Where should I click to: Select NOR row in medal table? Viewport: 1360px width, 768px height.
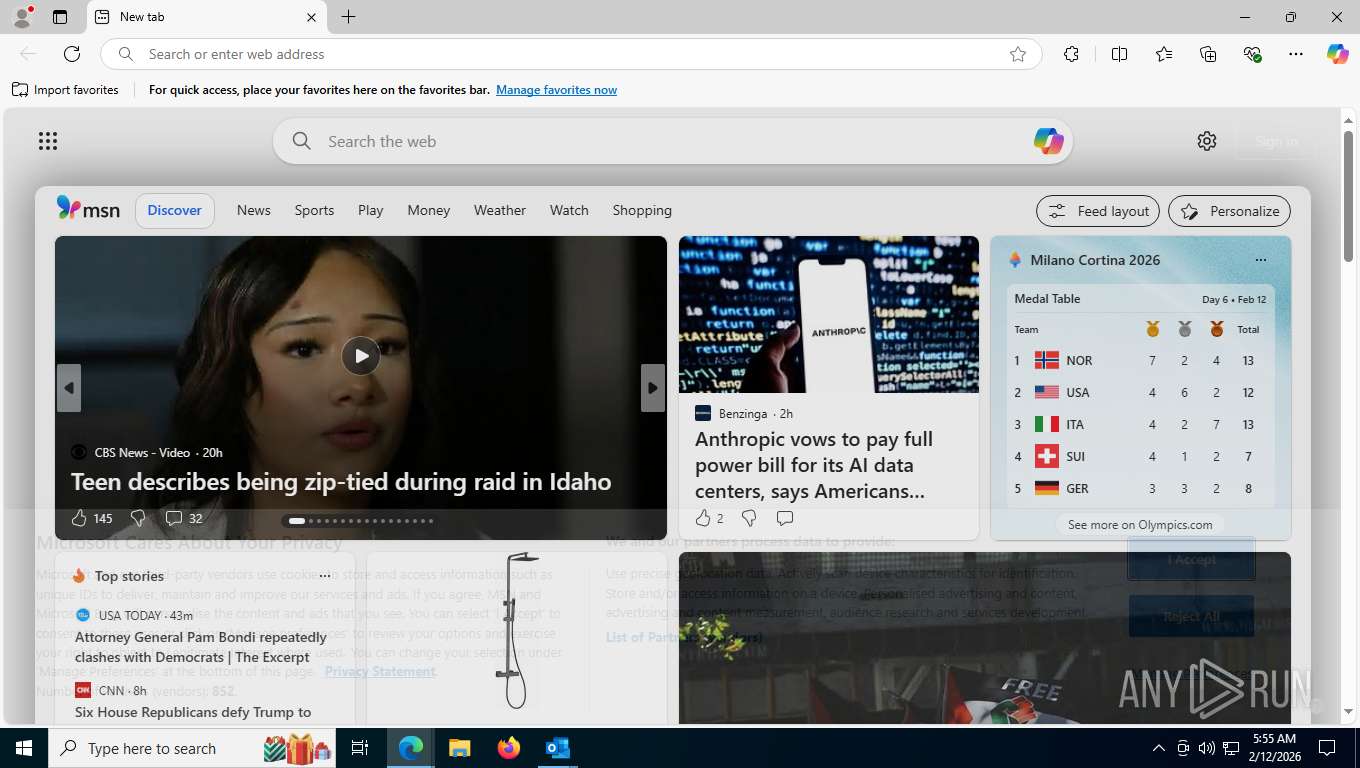1140,360
